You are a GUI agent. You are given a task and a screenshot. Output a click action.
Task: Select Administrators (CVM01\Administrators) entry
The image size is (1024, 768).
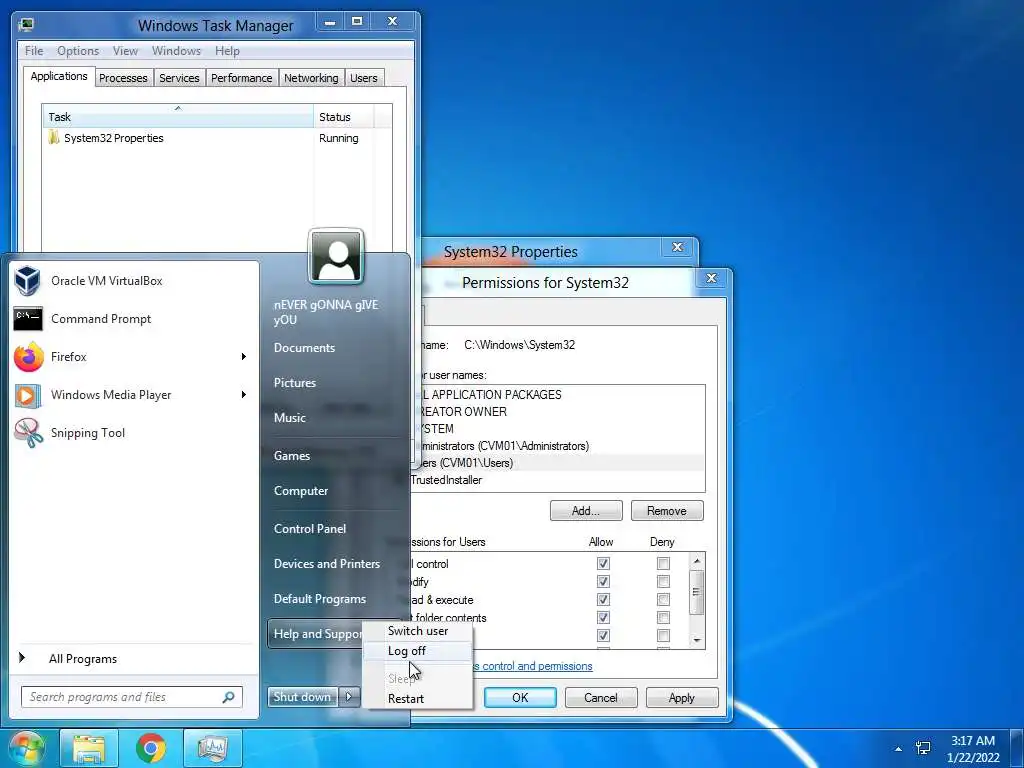point(559,446)
